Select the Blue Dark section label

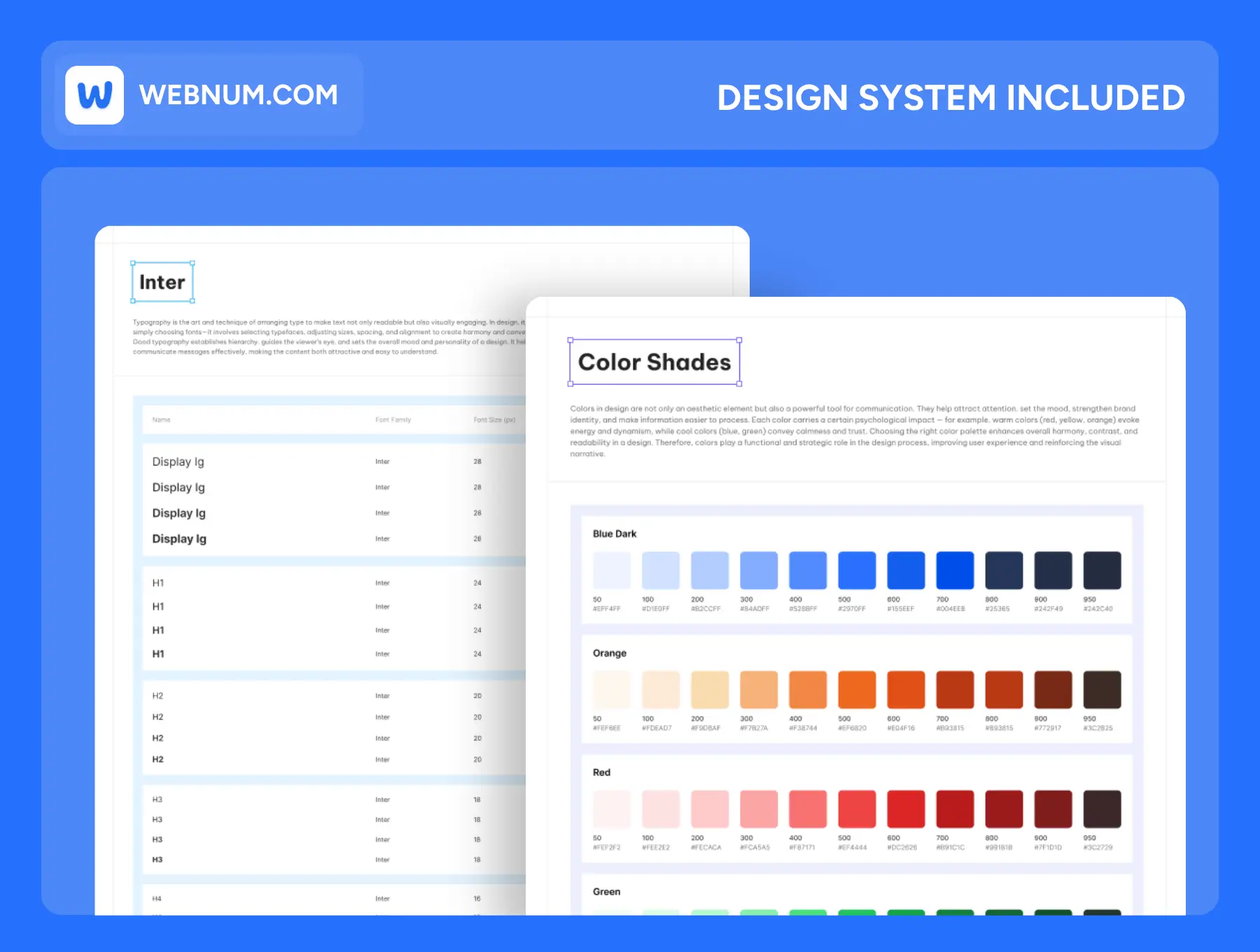point(615,533)
